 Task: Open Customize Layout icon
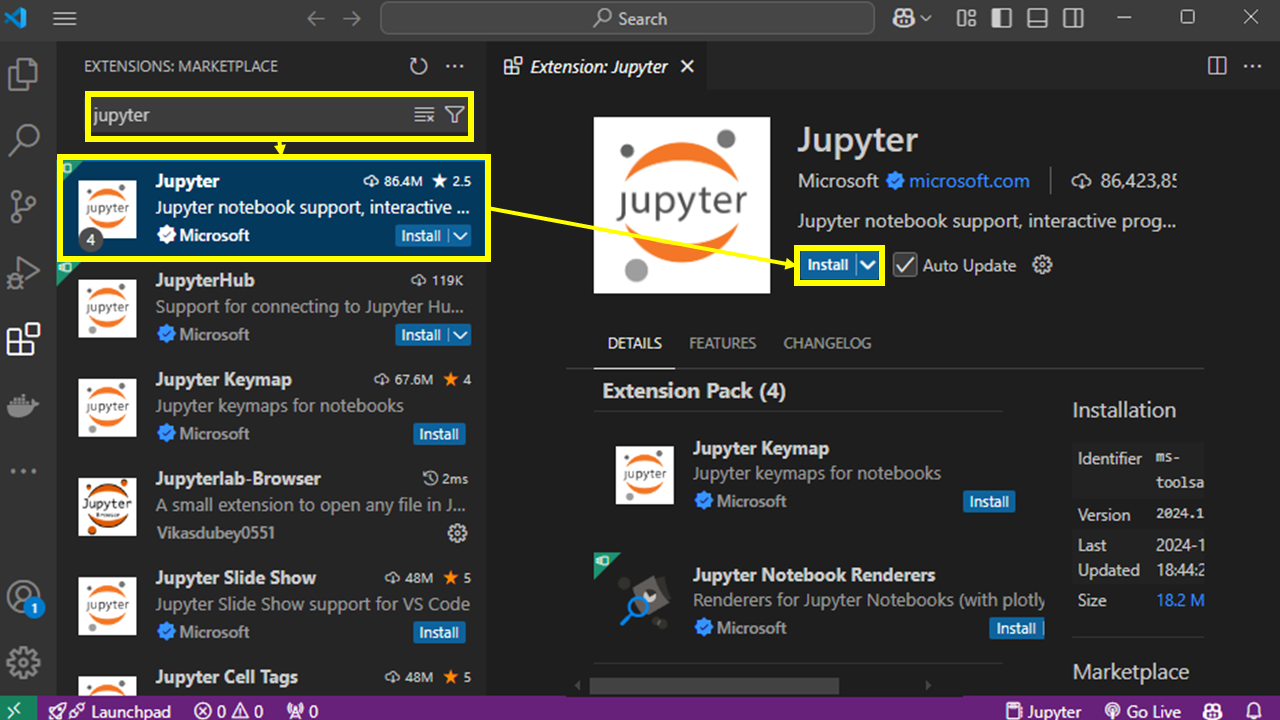pyautogui.click(x=966, y=18)
